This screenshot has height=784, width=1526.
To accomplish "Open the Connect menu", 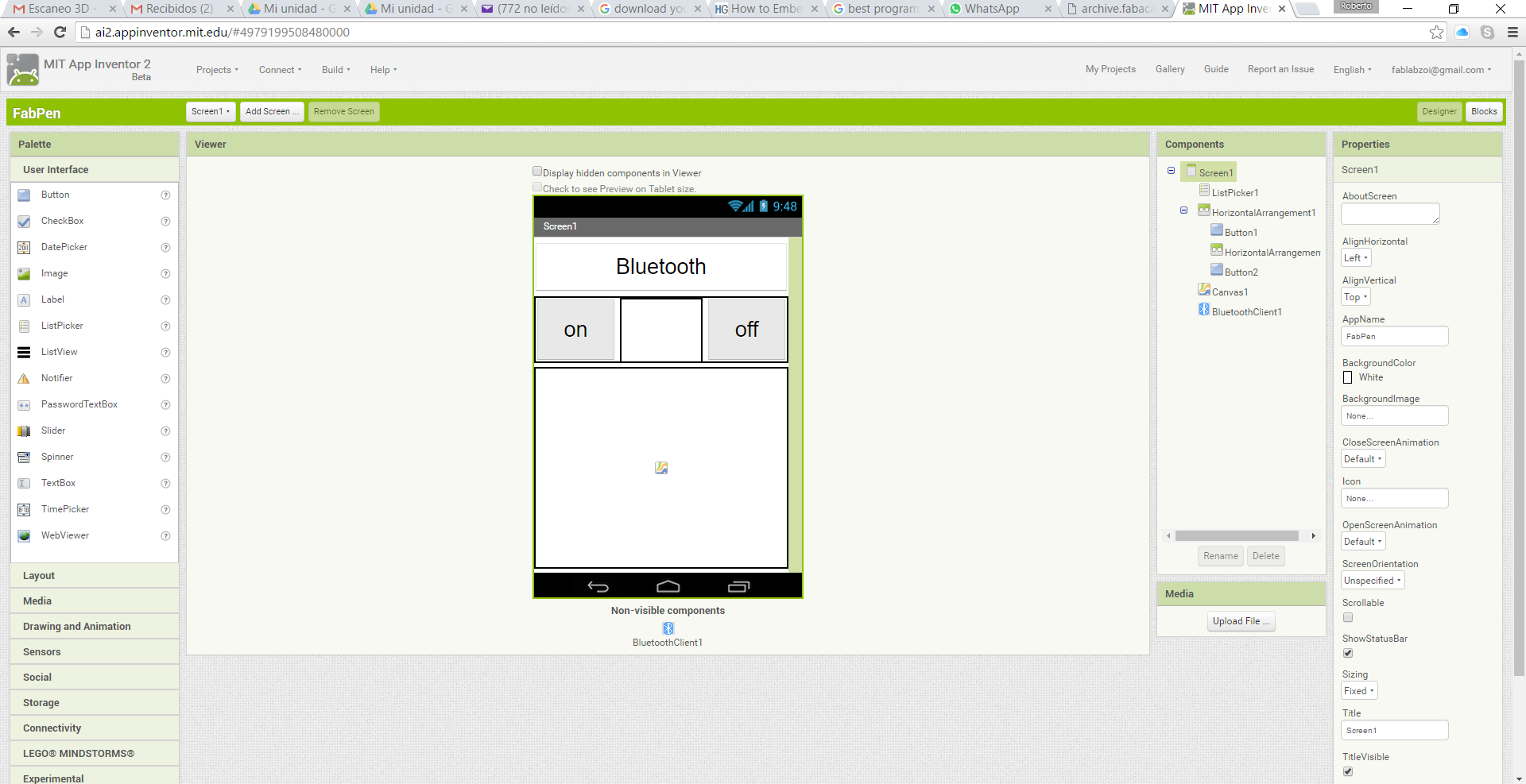I will pyautogui.click(x=280, y=70).
